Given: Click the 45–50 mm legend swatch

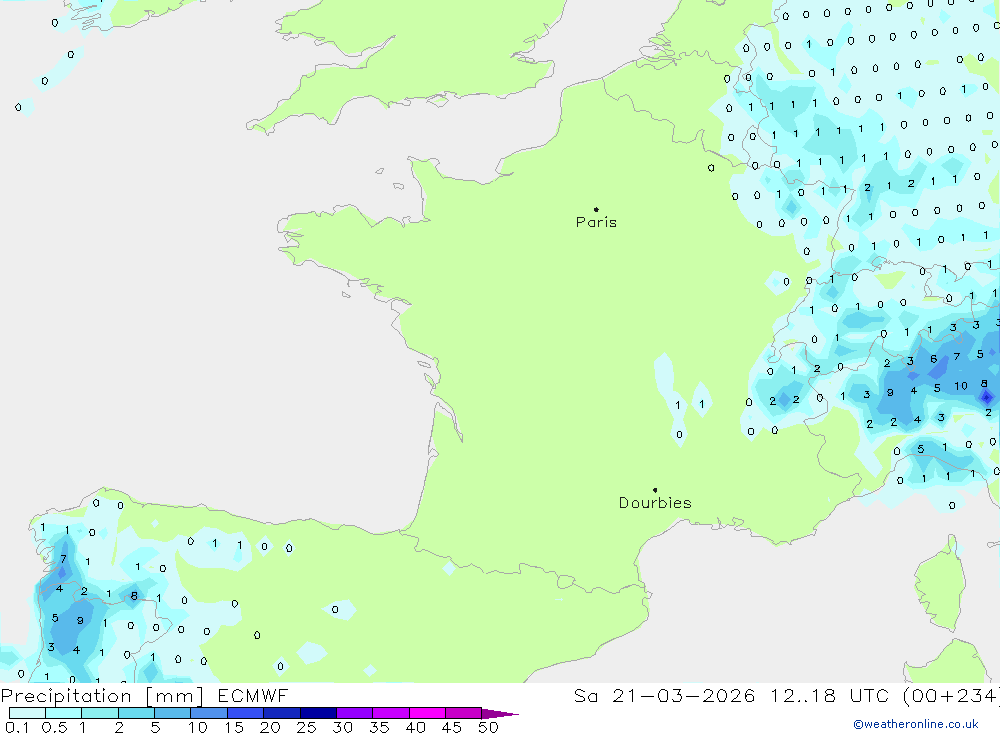Looking at the screenshot, I should tap(464, 713).
